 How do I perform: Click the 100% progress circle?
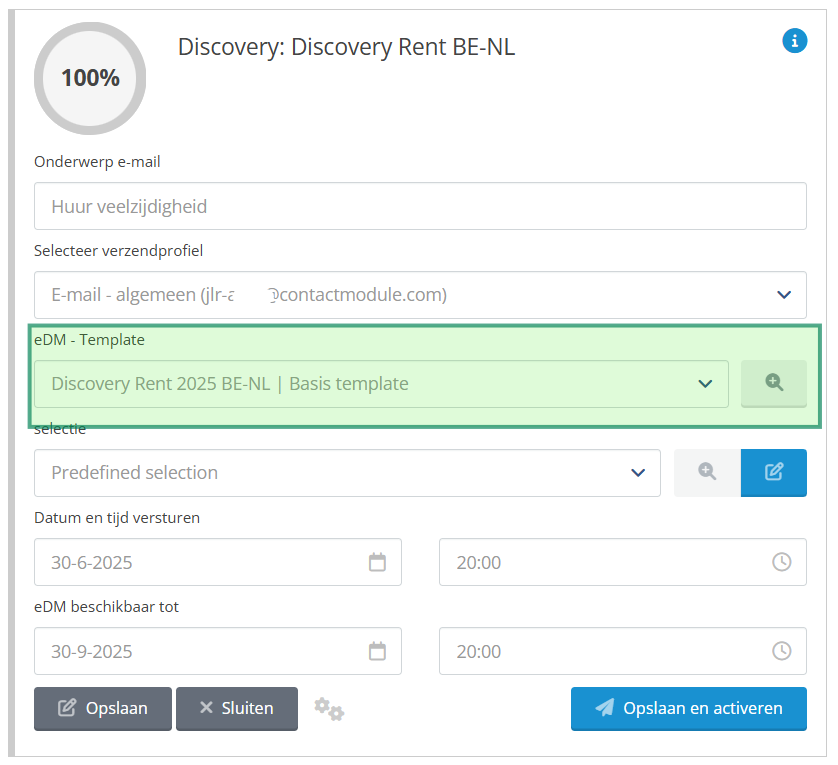coord(90,78)
